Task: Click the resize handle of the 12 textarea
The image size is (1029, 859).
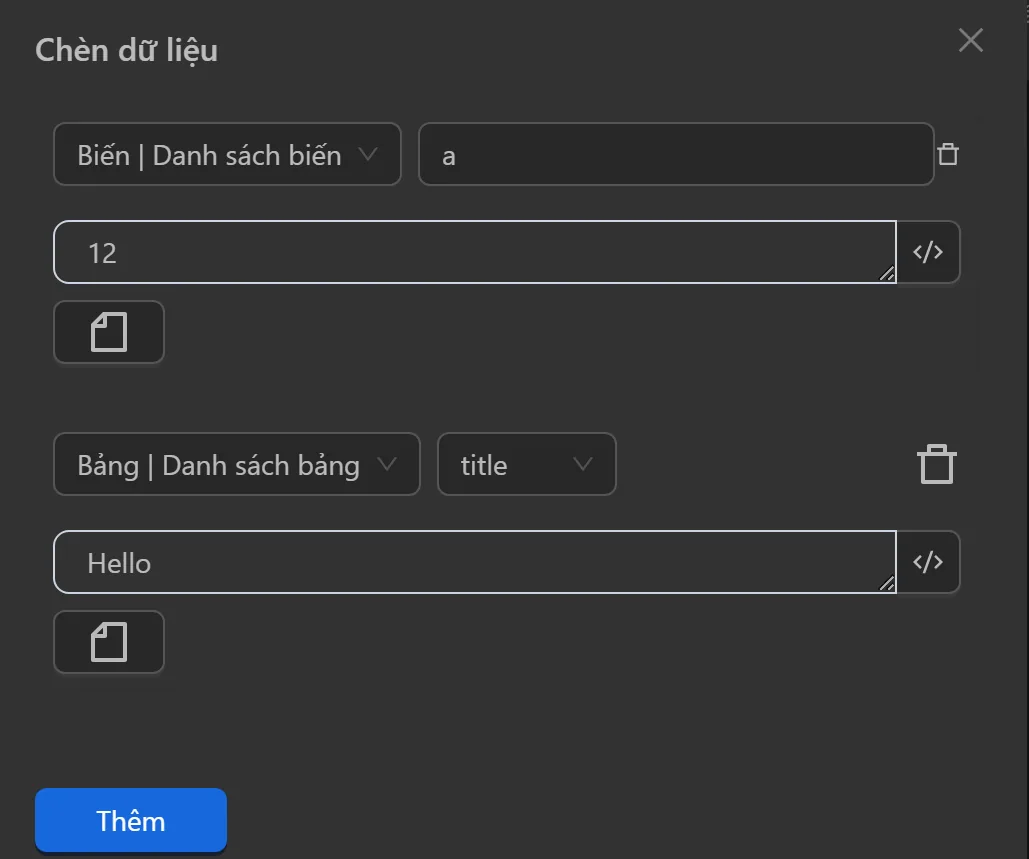Action: pyautogui.click(x=888, y=274)
